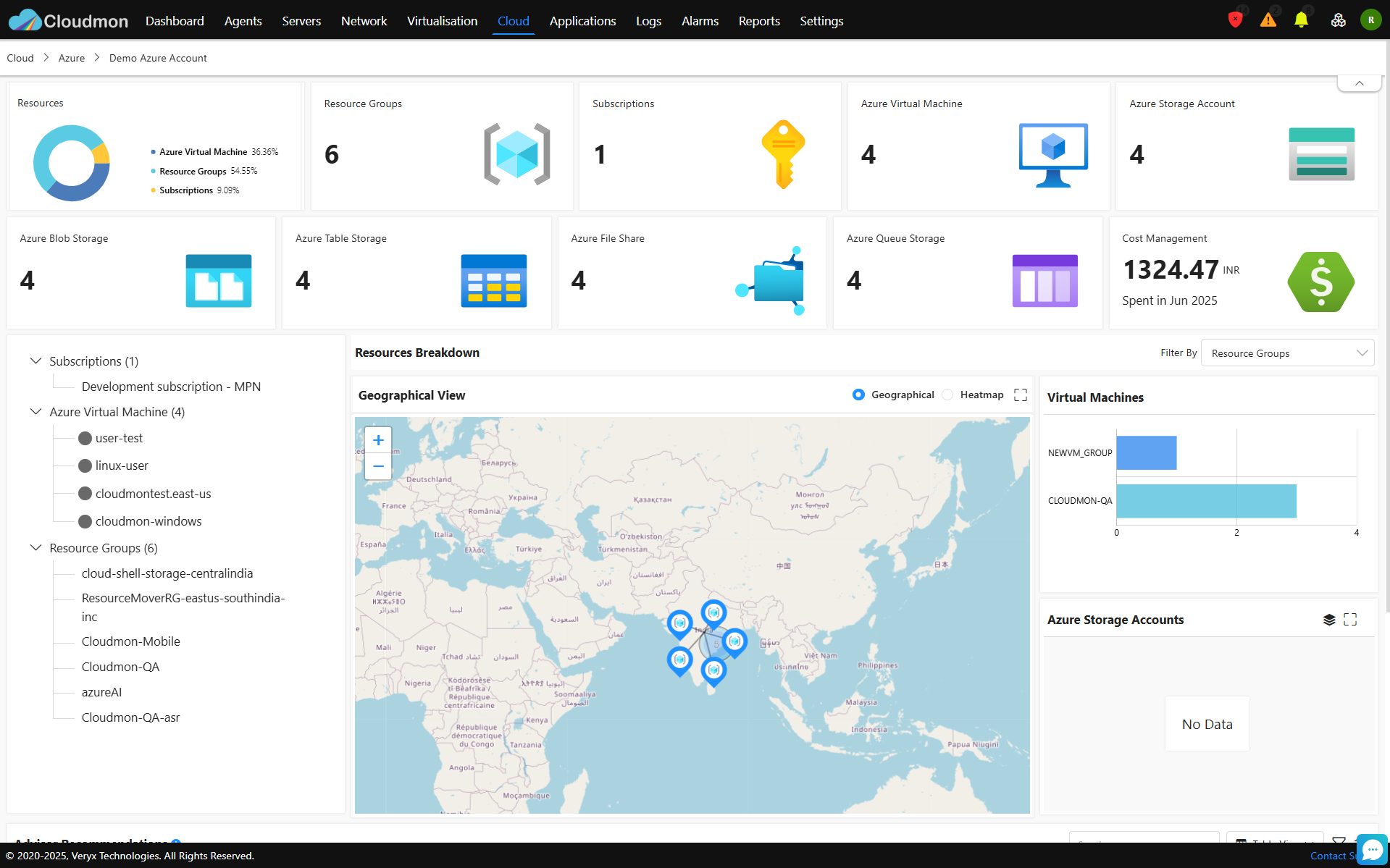
Task: Collapse the summary cards panel chevron
Action: [1360, 83]
